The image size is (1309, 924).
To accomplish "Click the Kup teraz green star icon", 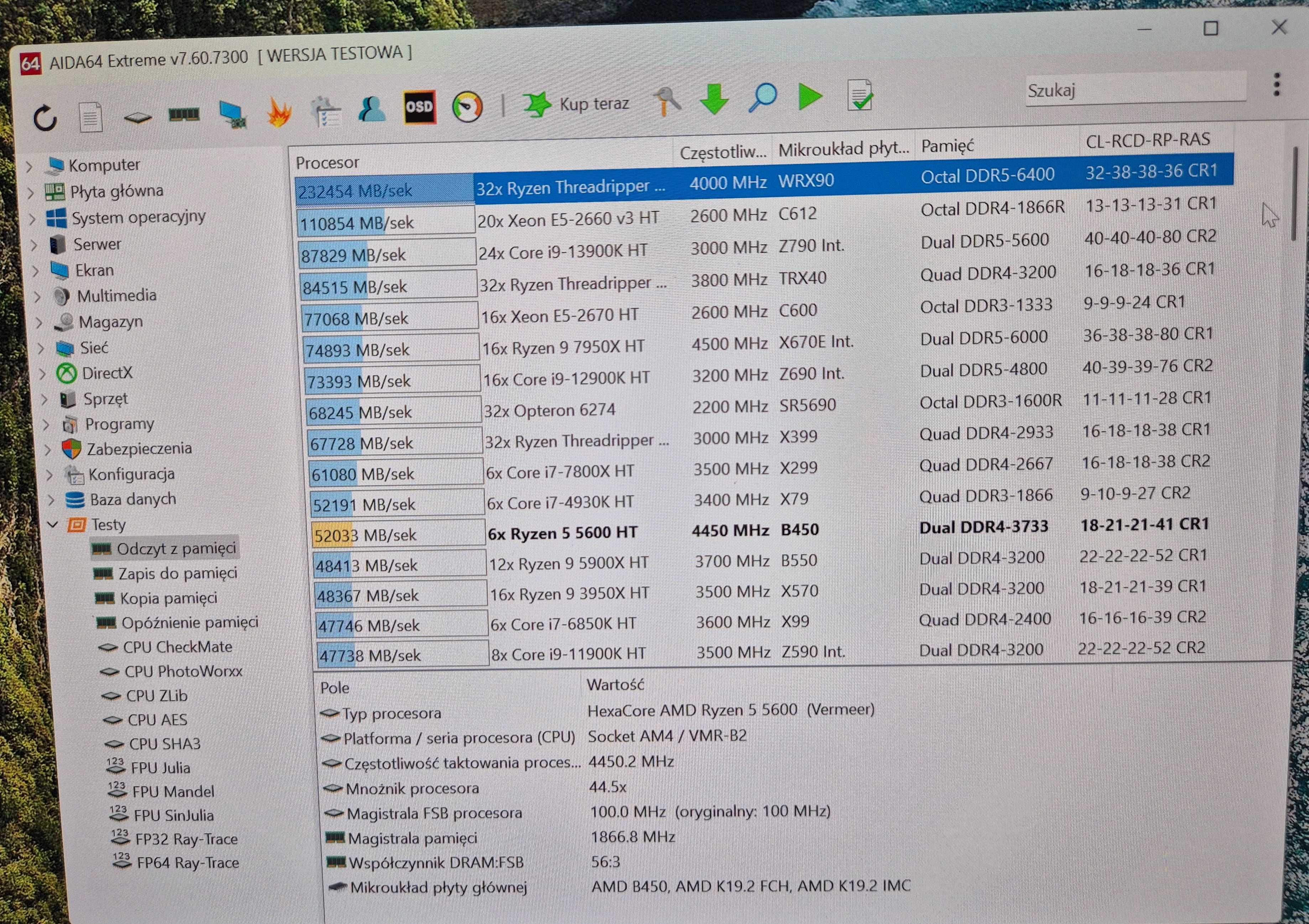I will pyautogui.click(x=537, y=104).
